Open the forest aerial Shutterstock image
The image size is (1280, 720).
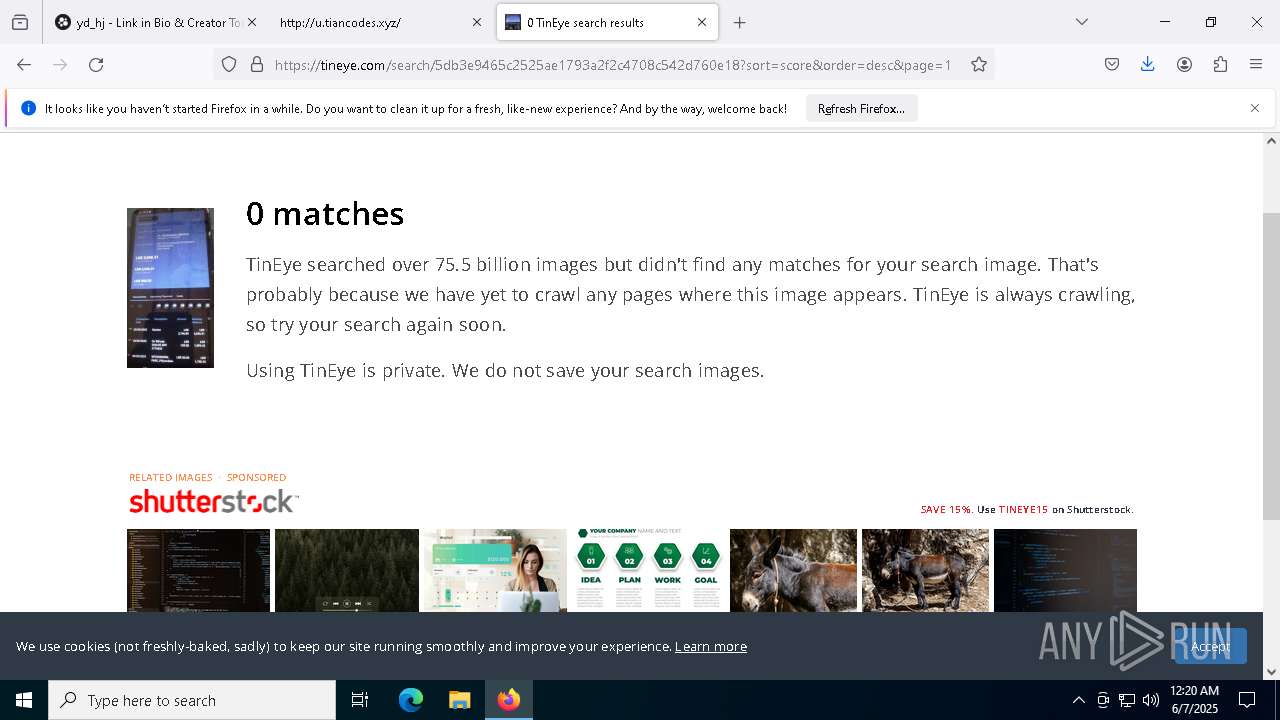(347, 570)
